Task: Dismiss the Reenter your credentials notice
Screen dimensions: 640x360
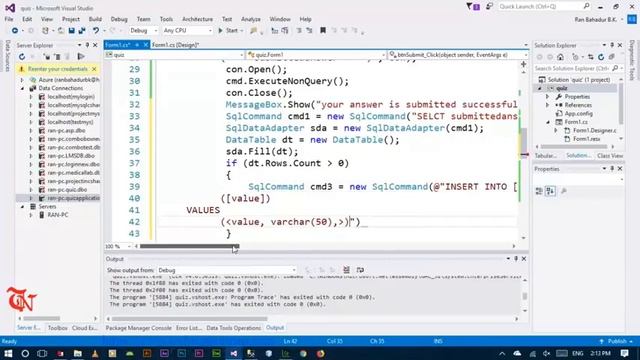Action: coord(94,69)
